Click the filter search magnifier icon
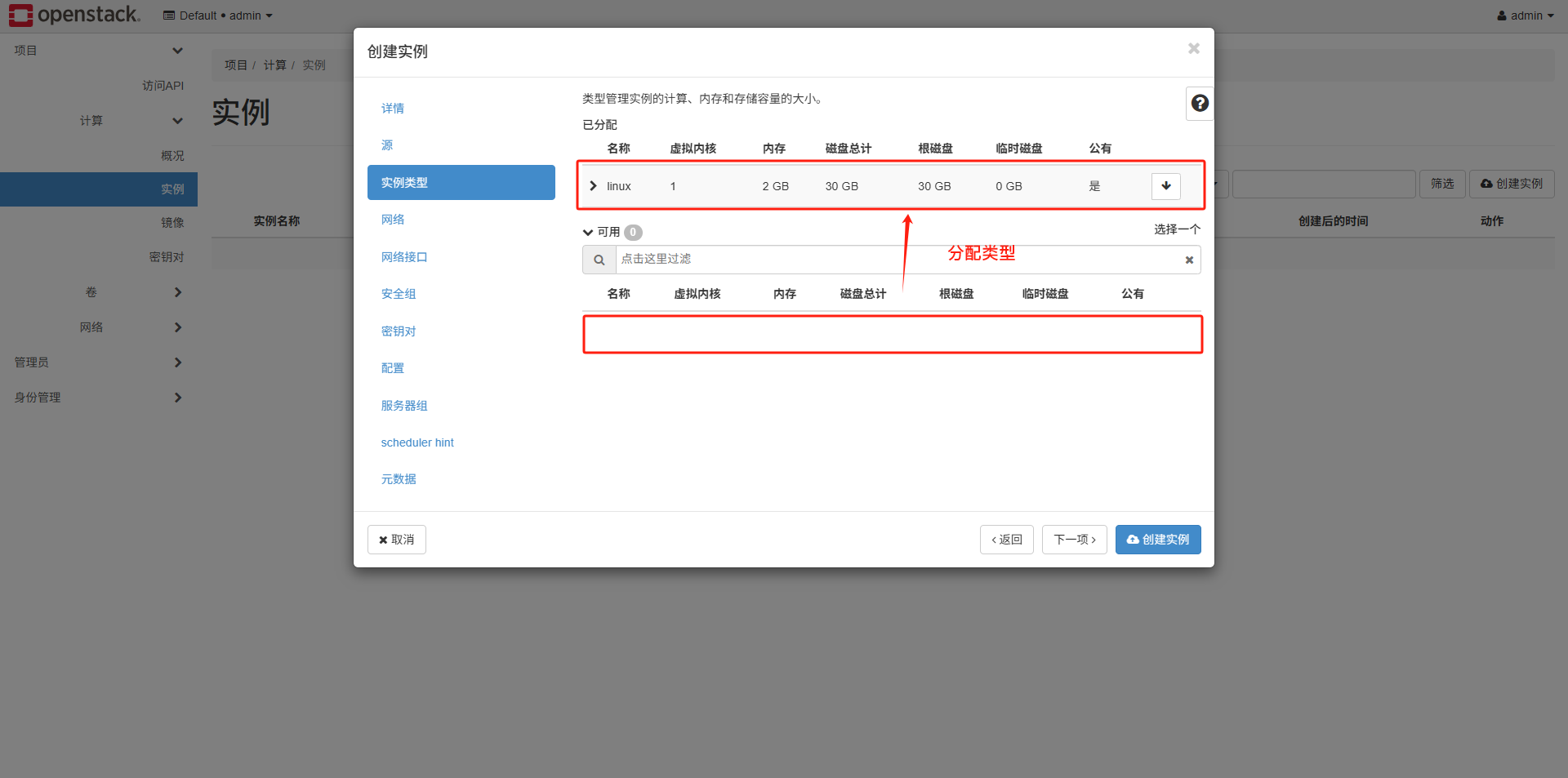The width and height of the screenshot is (1568, 778). click(x=599, y=260)
